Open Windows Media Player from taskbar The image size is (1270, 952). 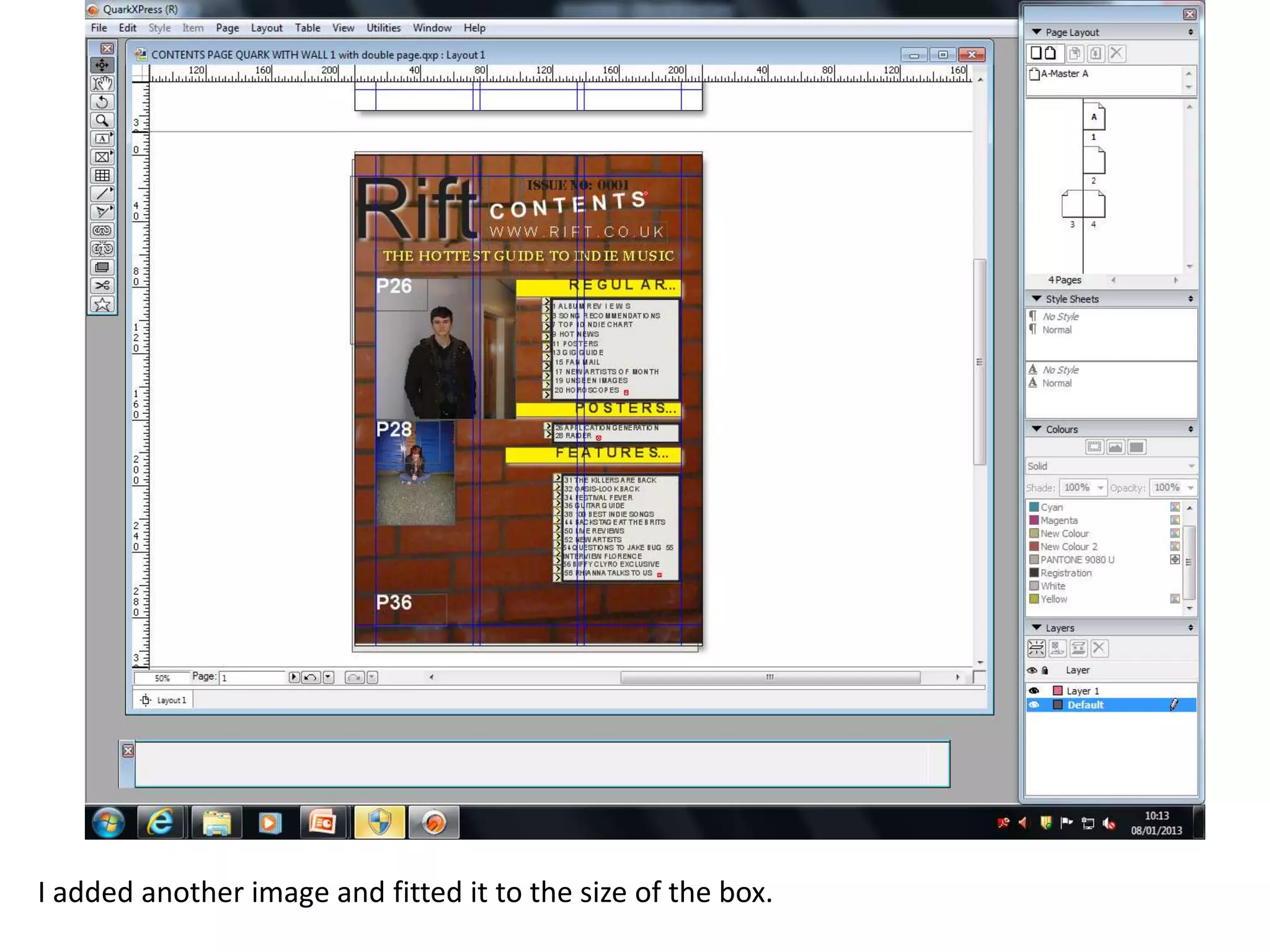pos(269,822)
